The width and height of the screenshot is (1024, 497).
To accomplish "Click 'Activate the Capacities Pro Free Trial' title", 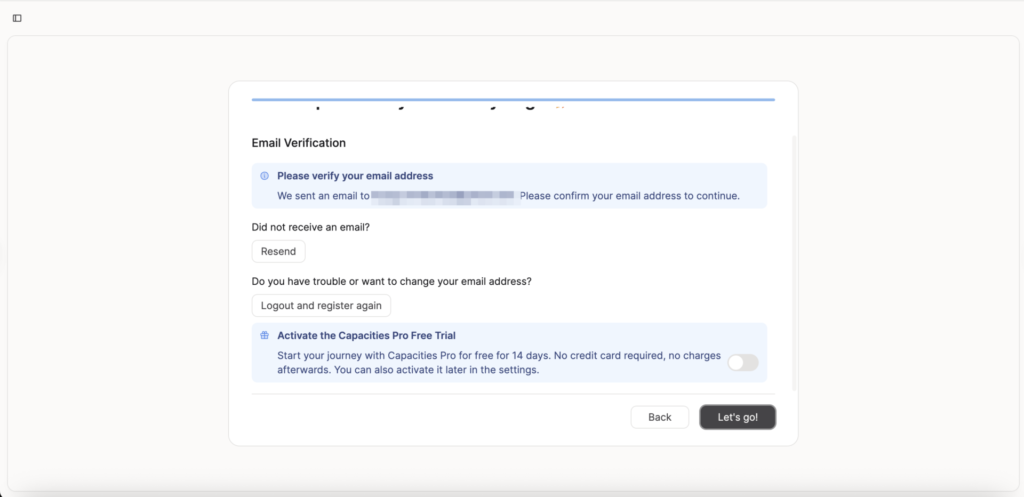I will coord(366,336).
